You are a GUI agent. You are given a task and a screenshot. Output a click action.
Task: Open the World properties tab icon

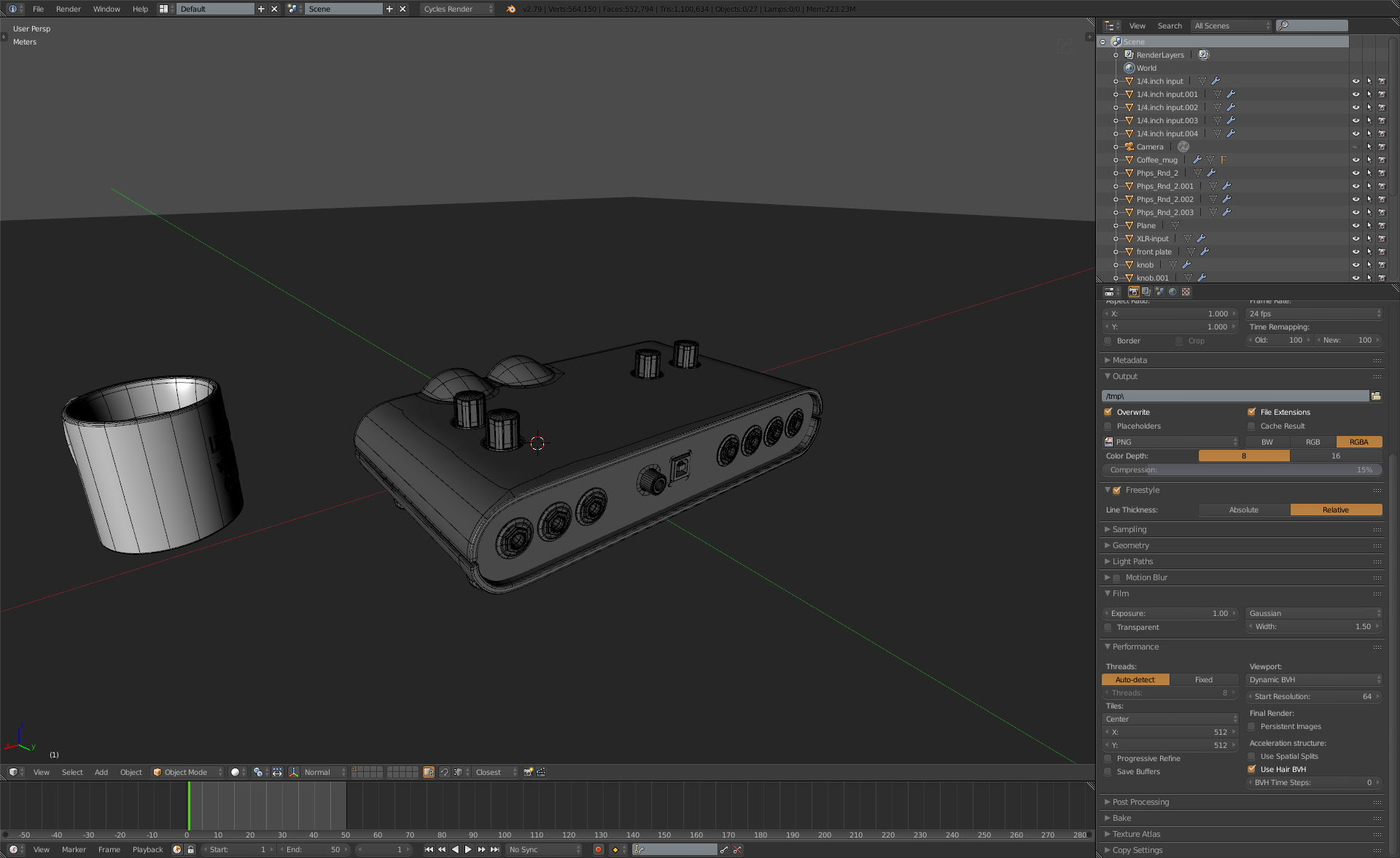1172,292
